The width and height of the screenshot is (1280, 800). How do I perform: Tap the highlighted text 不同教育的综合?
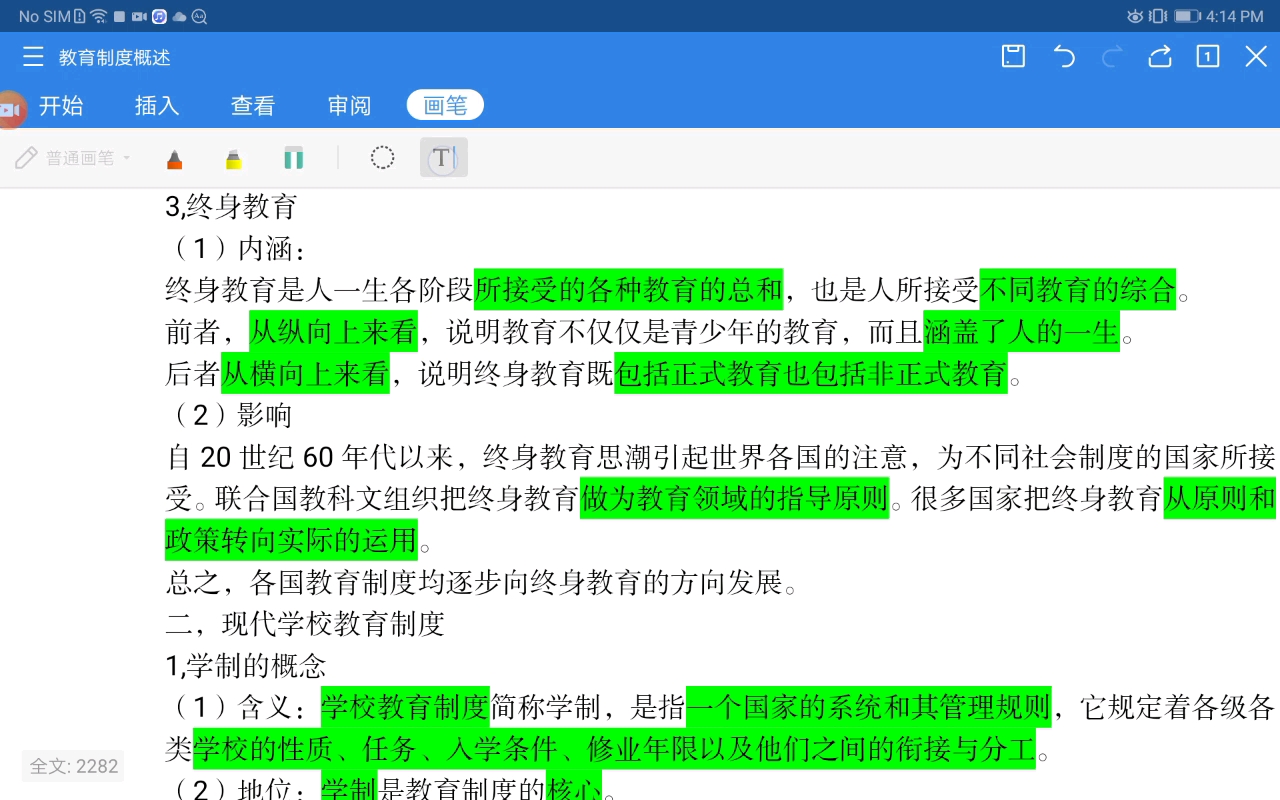tap(1078, 290)
